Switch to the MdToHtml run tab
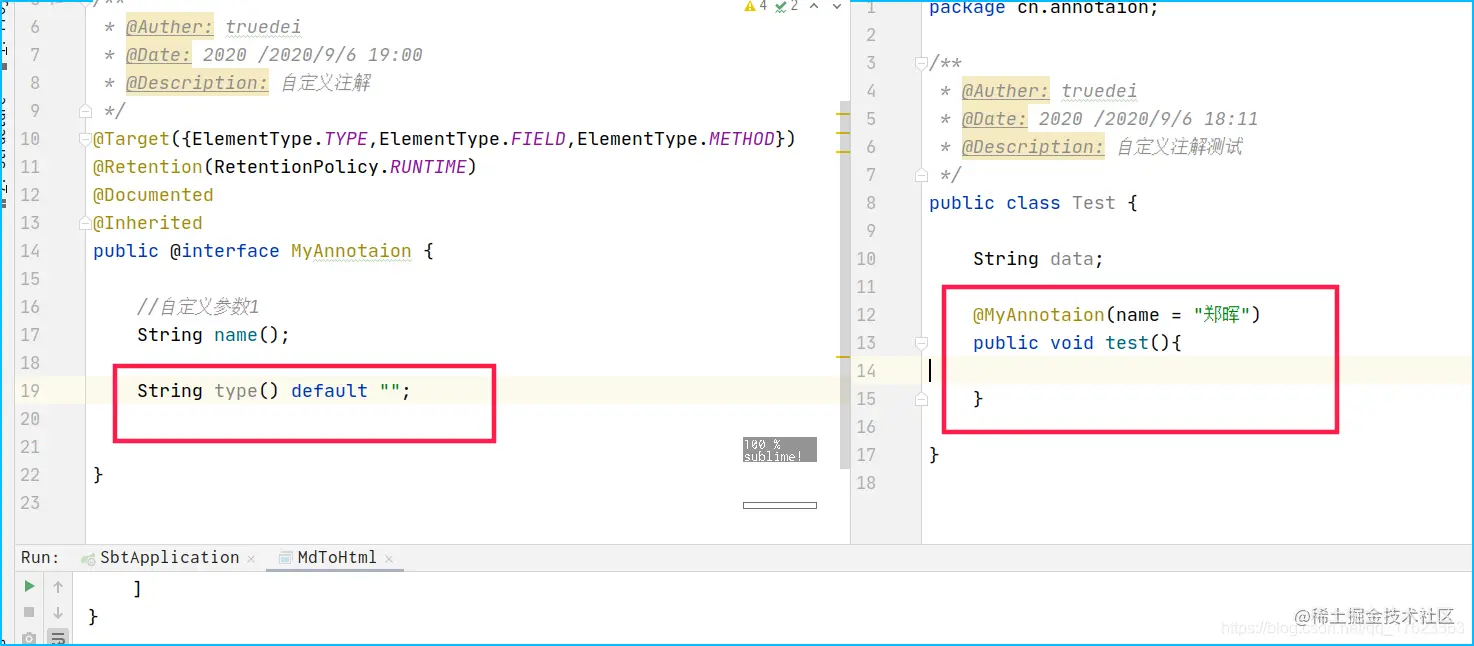Viewport: 1474px width, 646px height. (x=337, y=558)
